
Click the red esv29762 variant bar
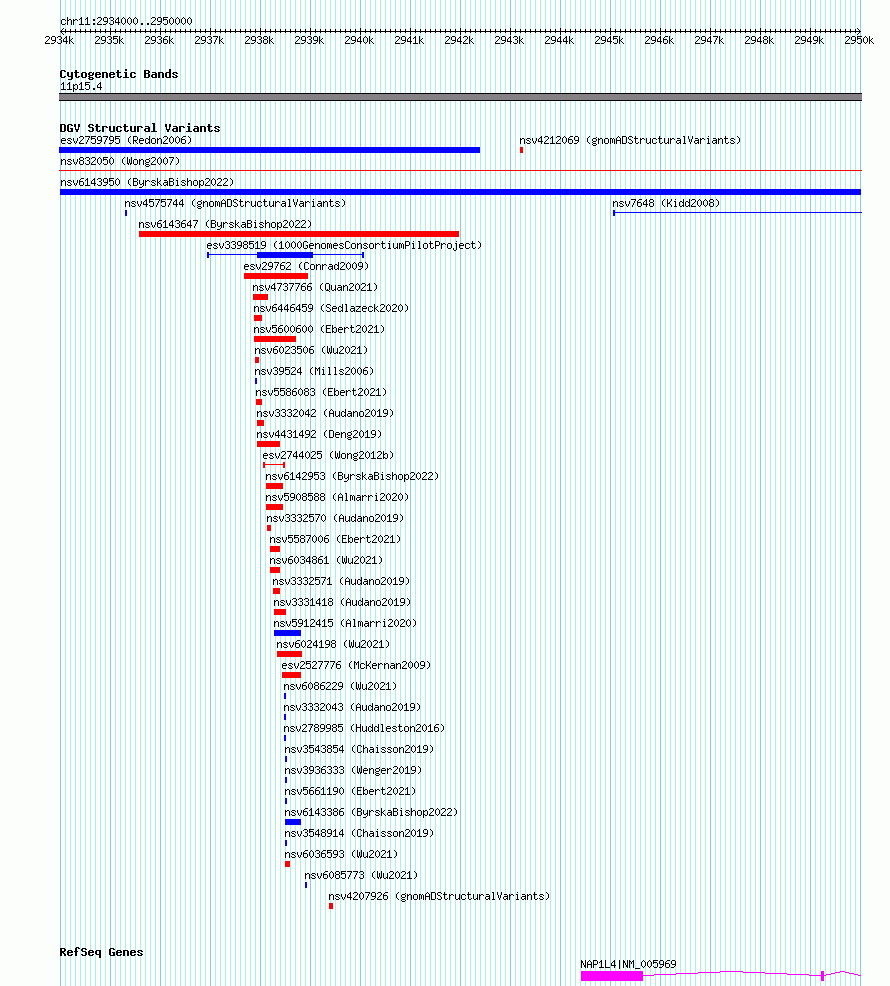[276, 276]
